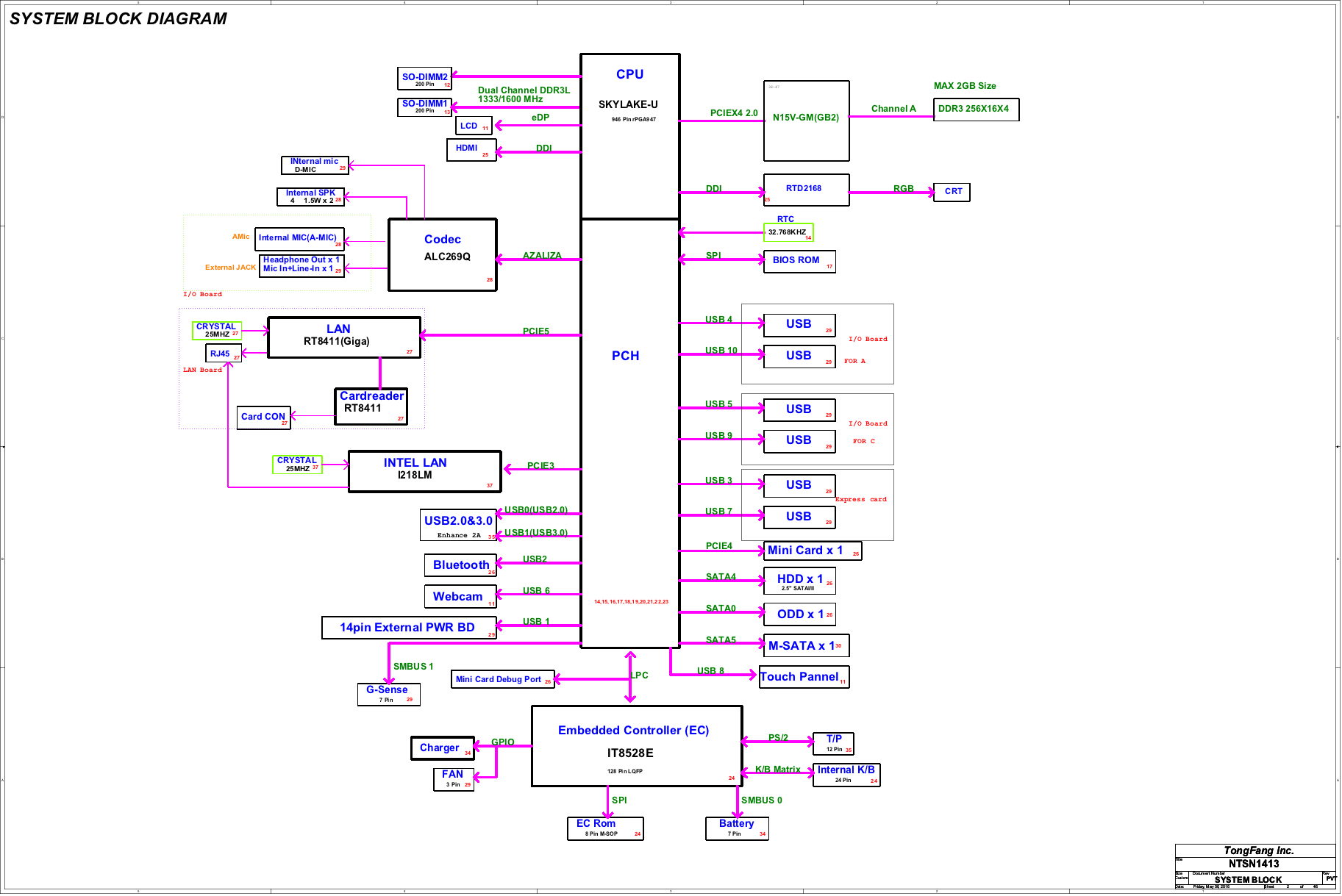Click the SYSTEM BLOCK DIAGRAM title
The image size is (1342, 896).
[118, 19]
